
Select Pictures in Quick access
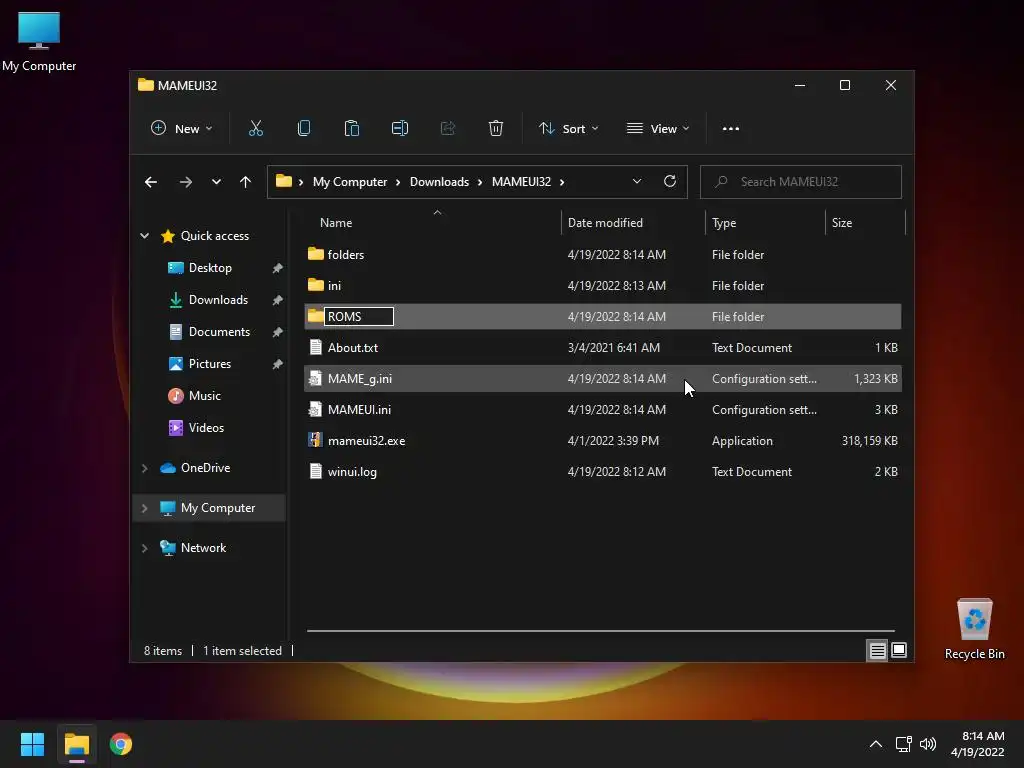[x=210, y=364]
